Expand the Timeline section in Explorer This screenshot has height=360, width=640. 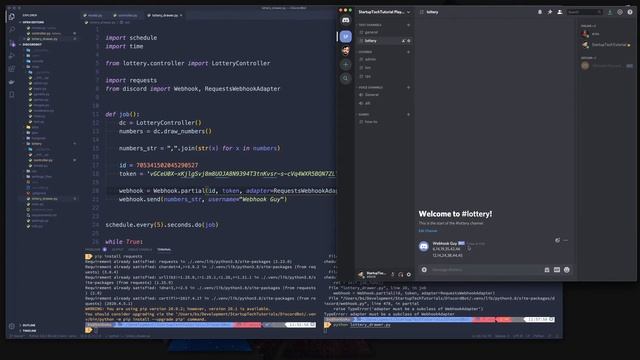[x=29, y=331]
